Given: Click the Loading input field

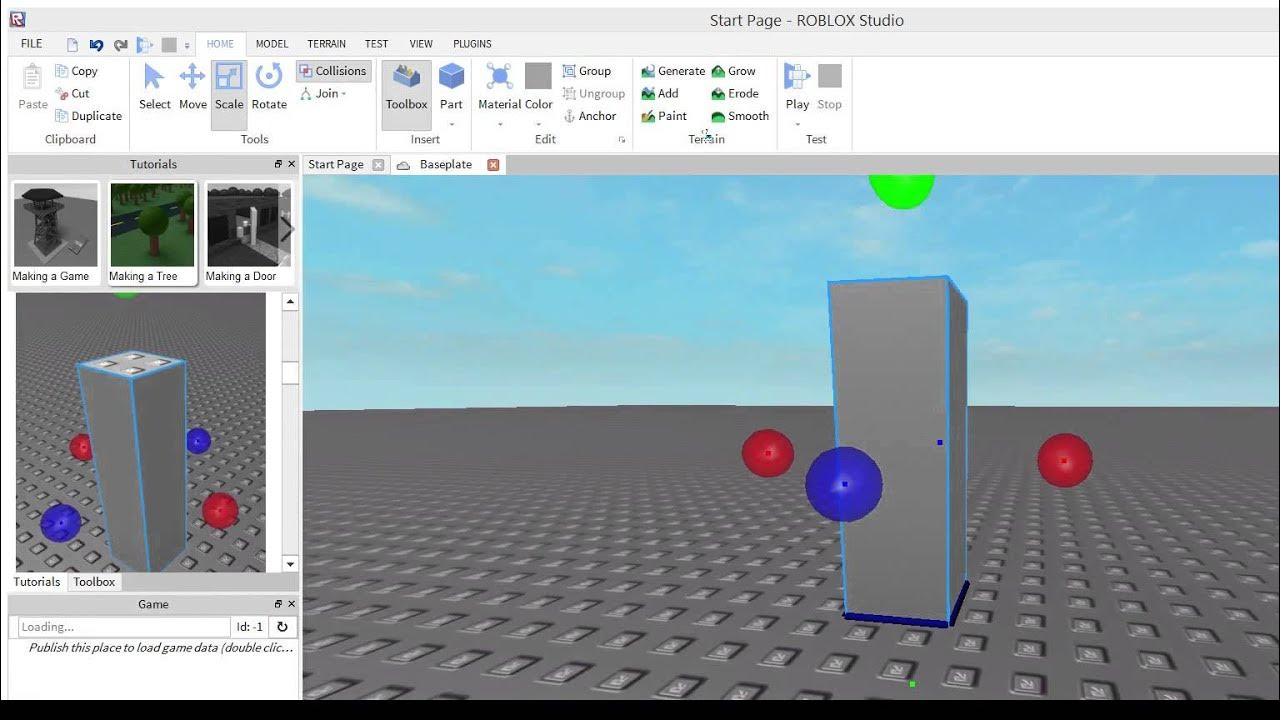Looking at the screenshot, I should (x=124, y=627).
